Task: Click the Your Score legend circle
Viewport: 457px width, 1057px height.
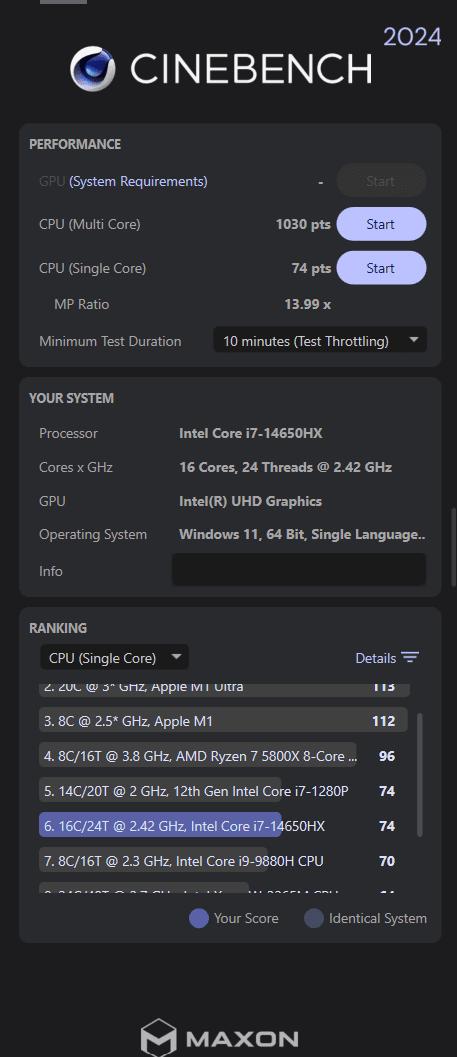Action: point(199,918)
